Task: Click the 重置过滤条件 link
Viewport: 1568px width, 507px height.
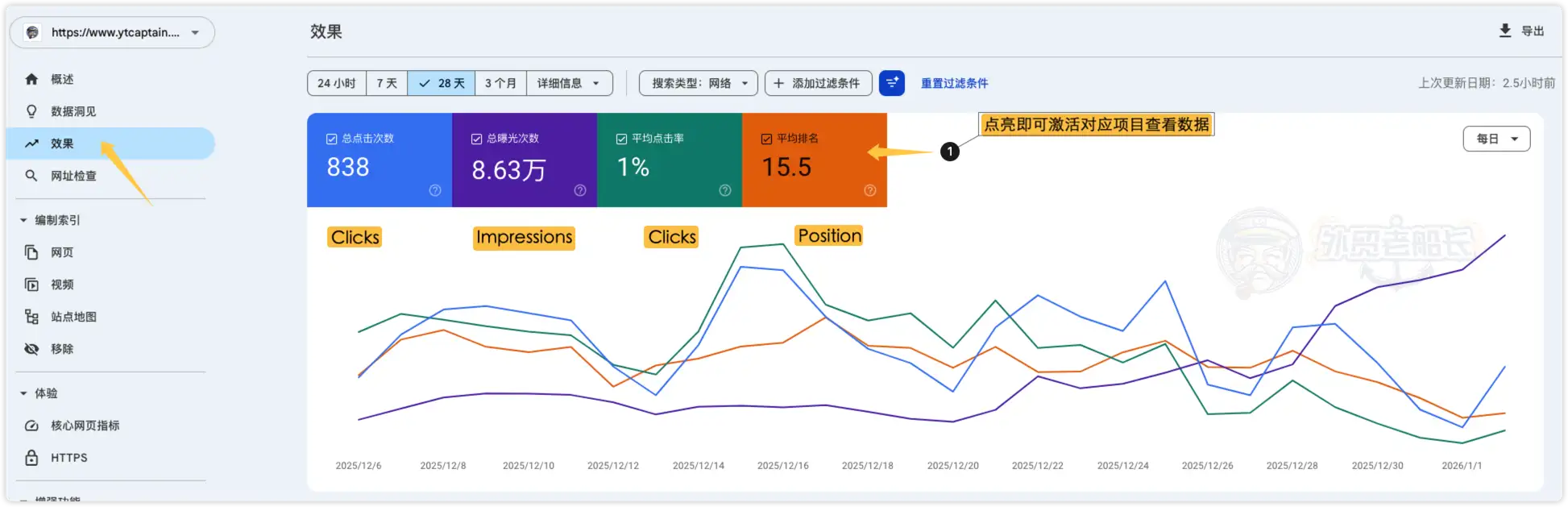Action: [954, 83]
